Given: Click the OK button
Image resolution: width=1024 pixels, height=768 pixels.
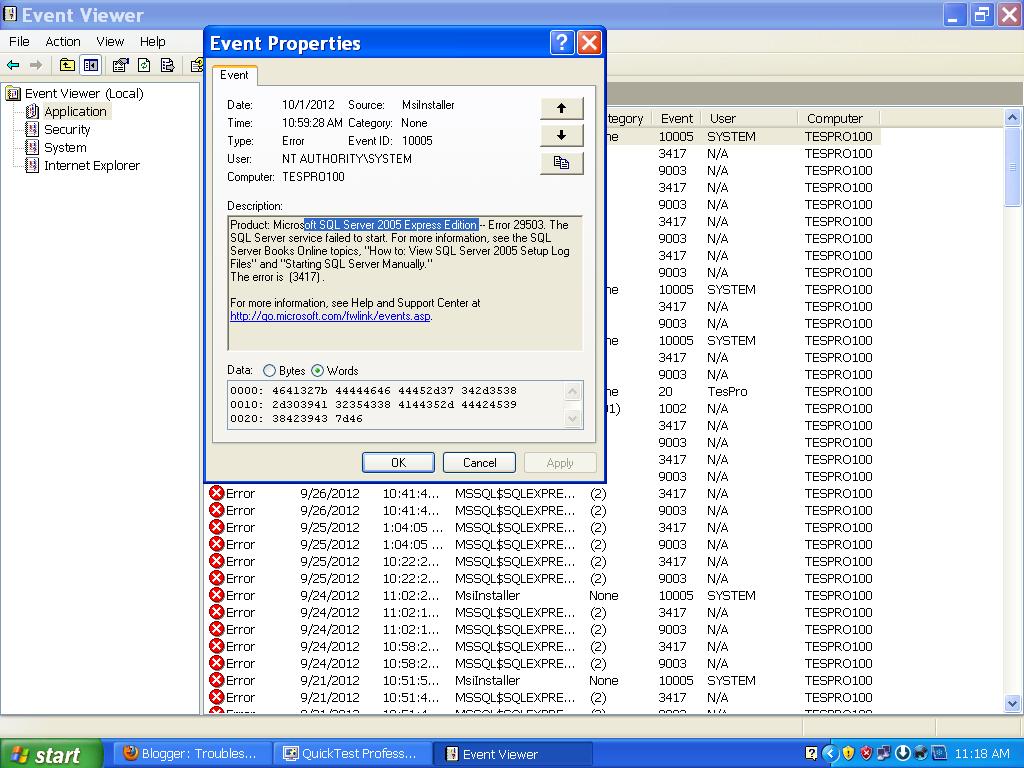Looking at the screenshot, I should [x=398, y=462].
